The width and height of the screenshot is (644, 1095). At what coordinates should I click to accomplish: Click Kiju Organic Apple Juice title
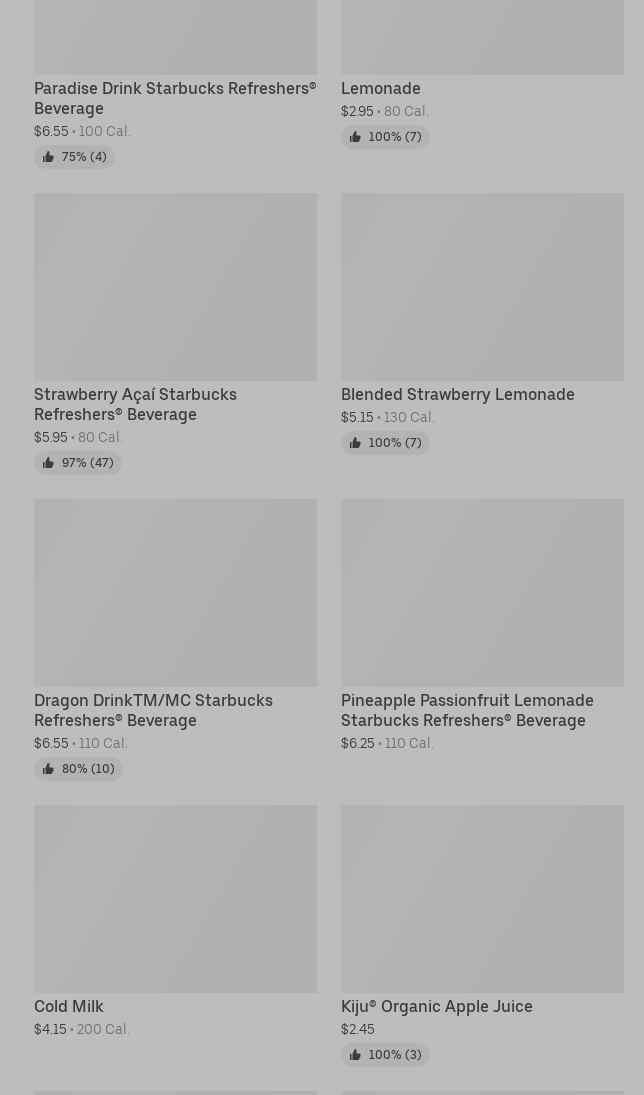(436, 1006)
